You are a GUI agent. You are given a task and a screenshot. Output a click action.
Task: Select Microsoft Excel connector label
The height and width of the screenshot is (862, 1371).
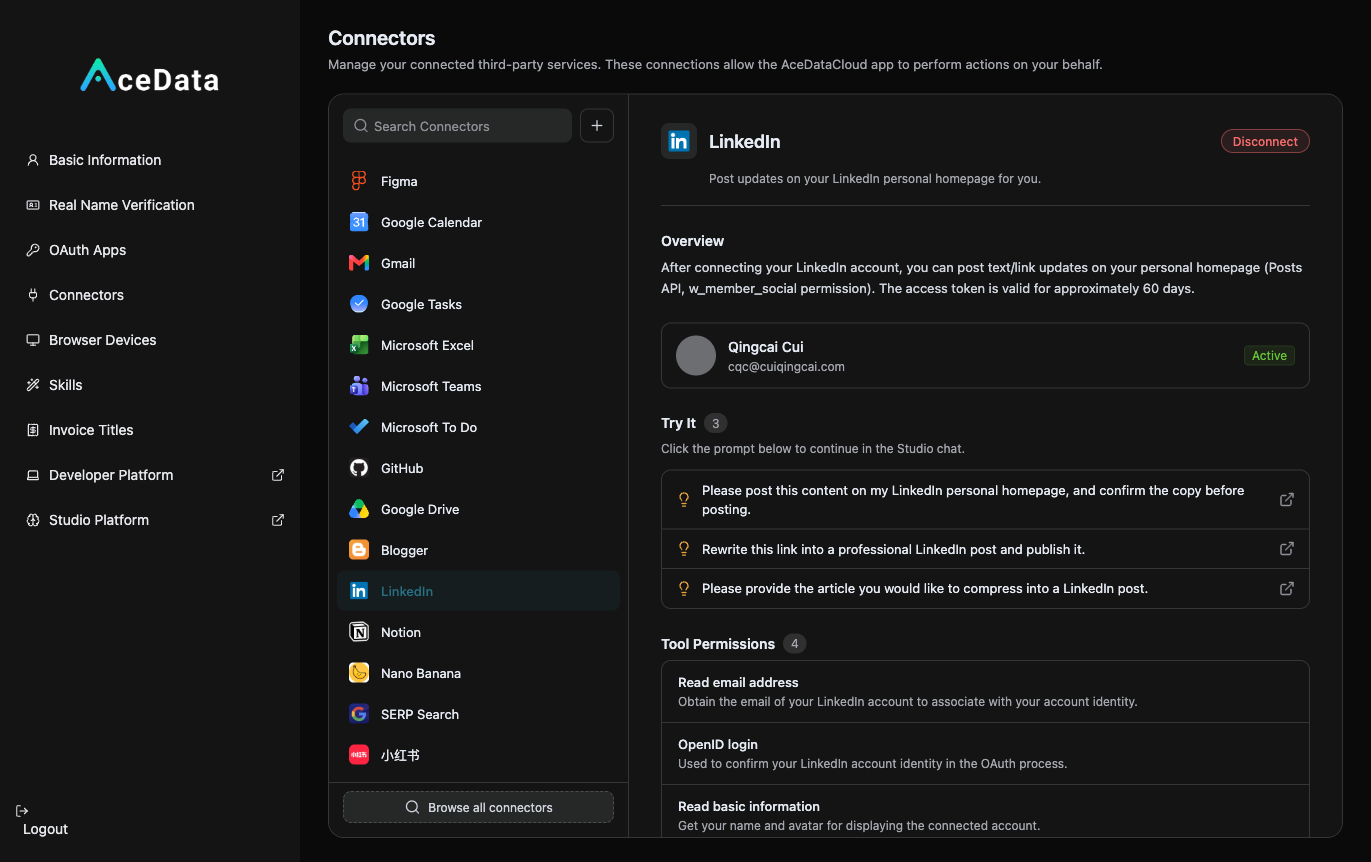tap(427, 345)
